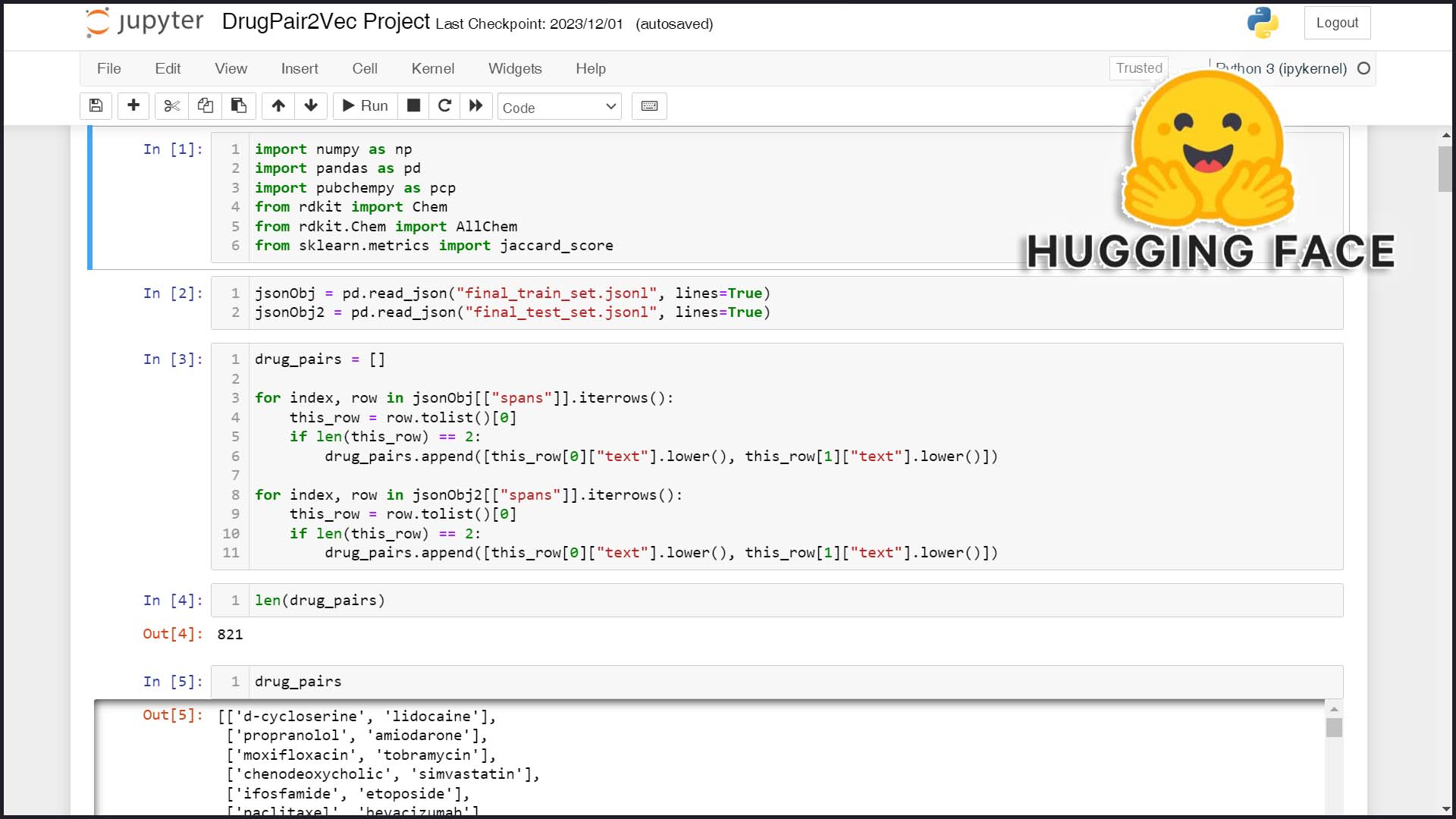Copy selected cells using the copy icon
Viewport: 1456px width, 819px height.
(205, 106)
